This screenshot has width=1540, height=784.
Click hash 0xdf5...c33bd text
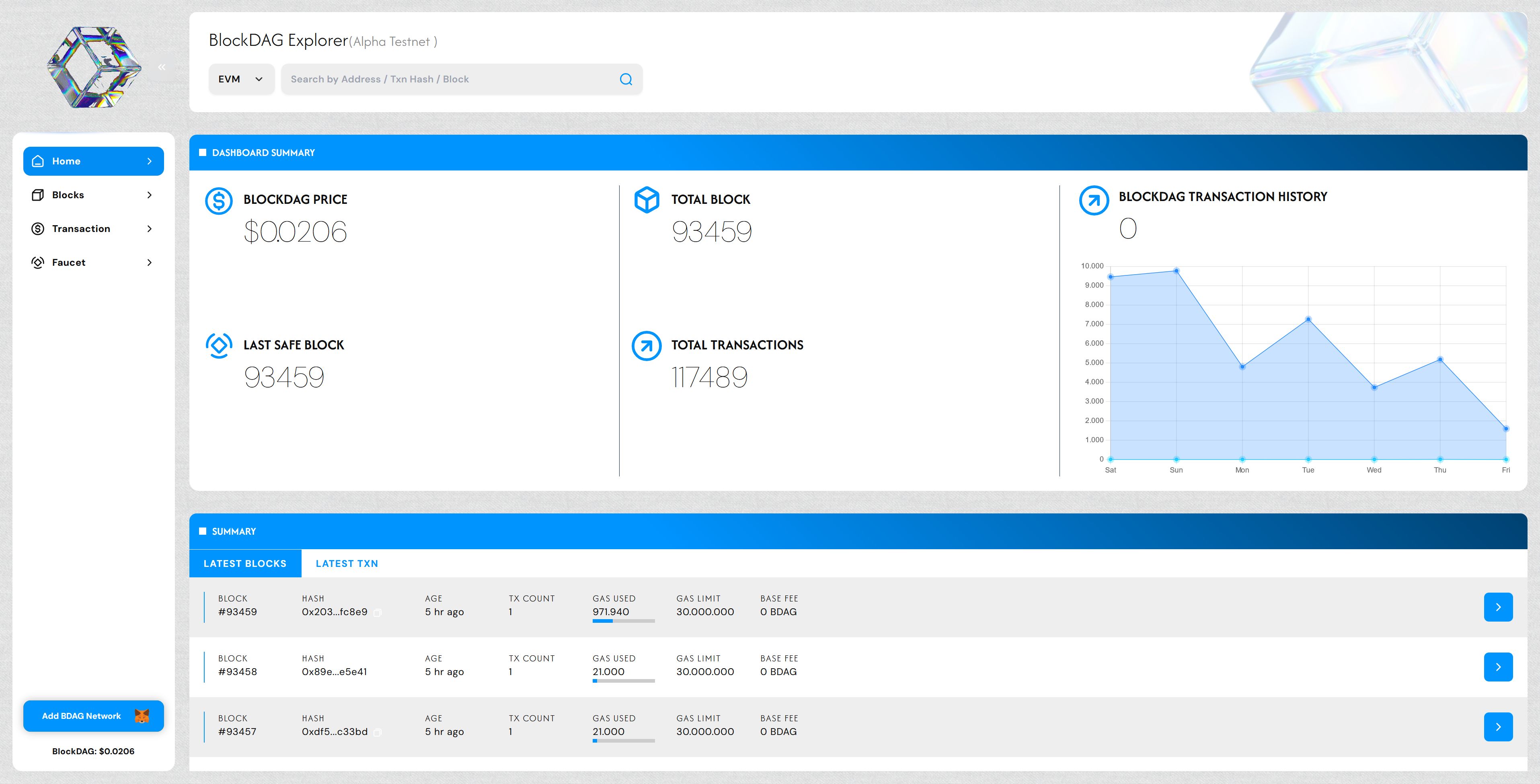point(335,731)
